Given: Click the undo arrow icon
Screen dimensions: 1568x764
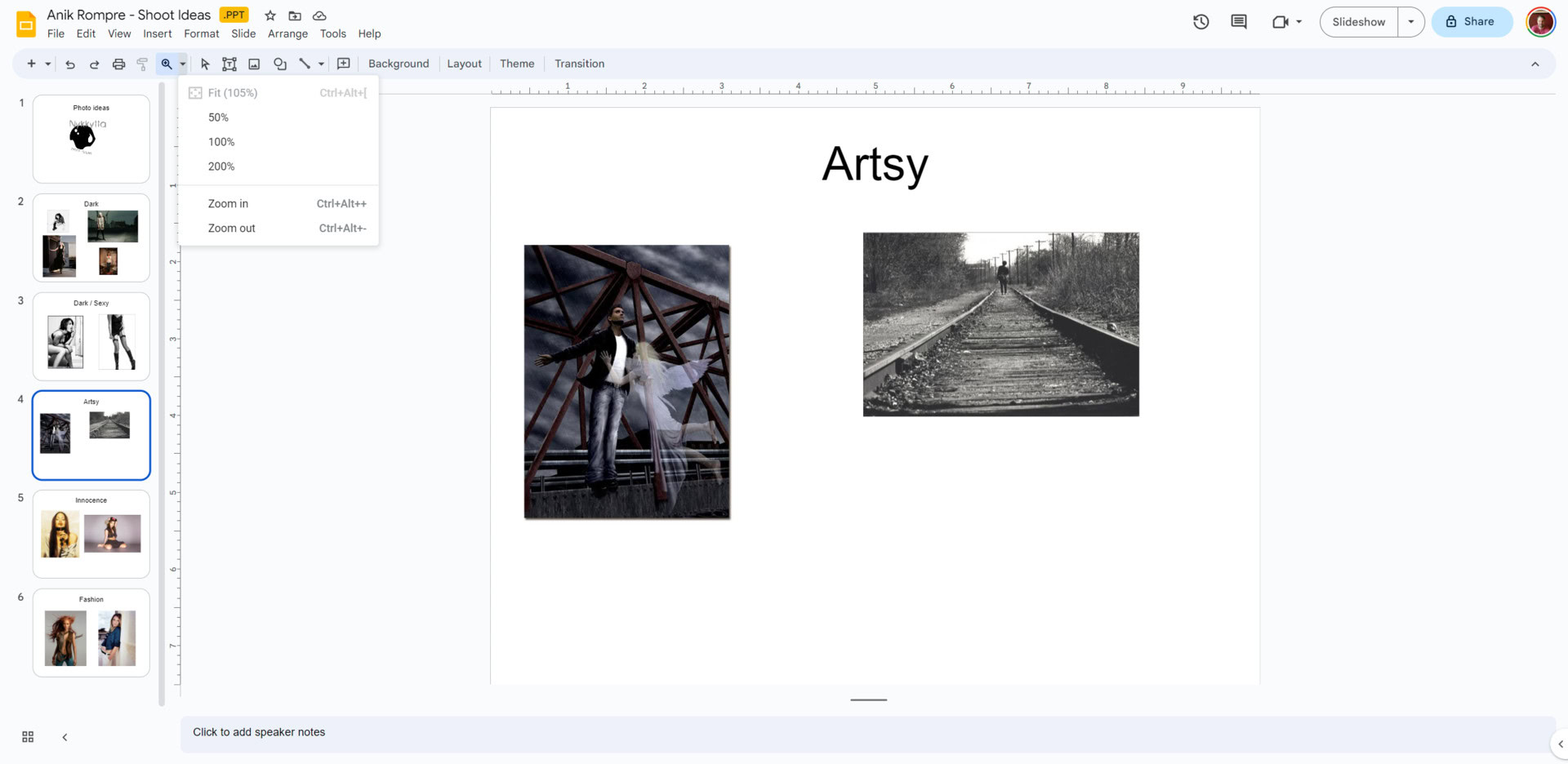Looking at the screenshot, I should pyautogui.click(x=70, y=64).
